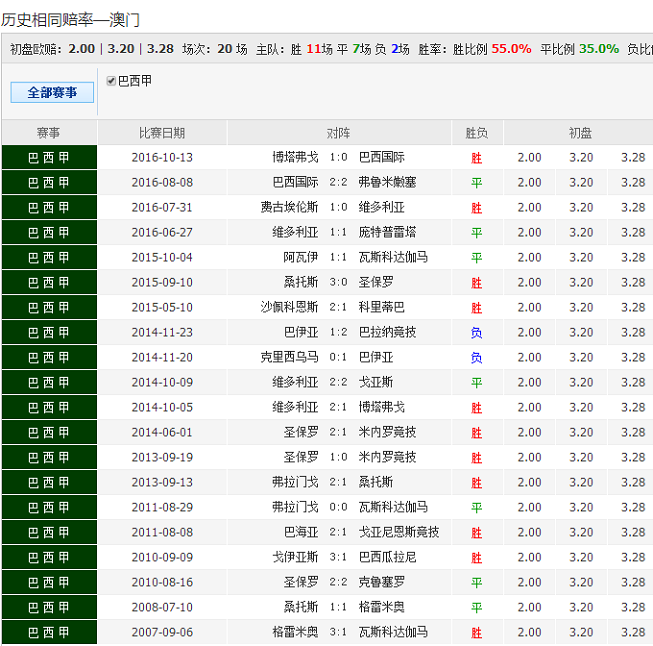This screenshot has height=646, width=653.
Task: Open the 0:0 score link
Action: tap(338, 507)
